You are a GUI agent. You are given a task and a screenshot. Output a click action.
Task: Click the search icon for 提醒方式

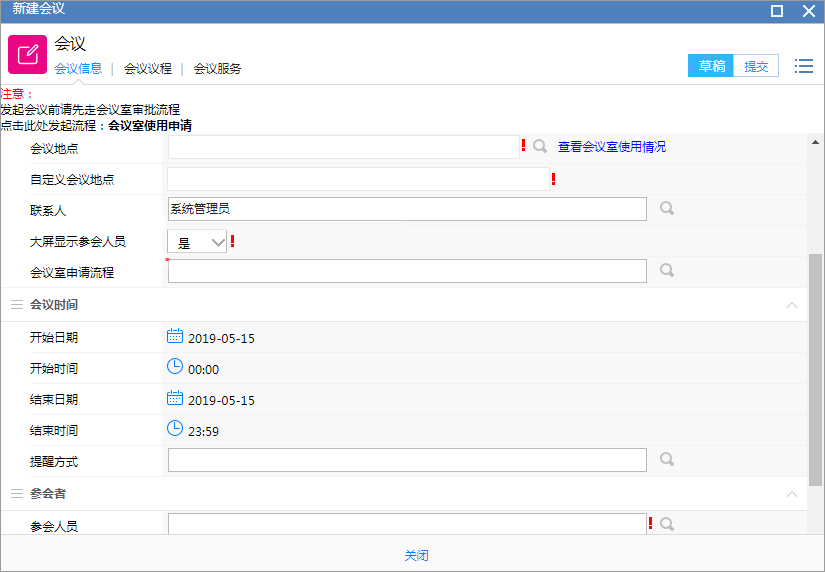click(x=667, y=459)
